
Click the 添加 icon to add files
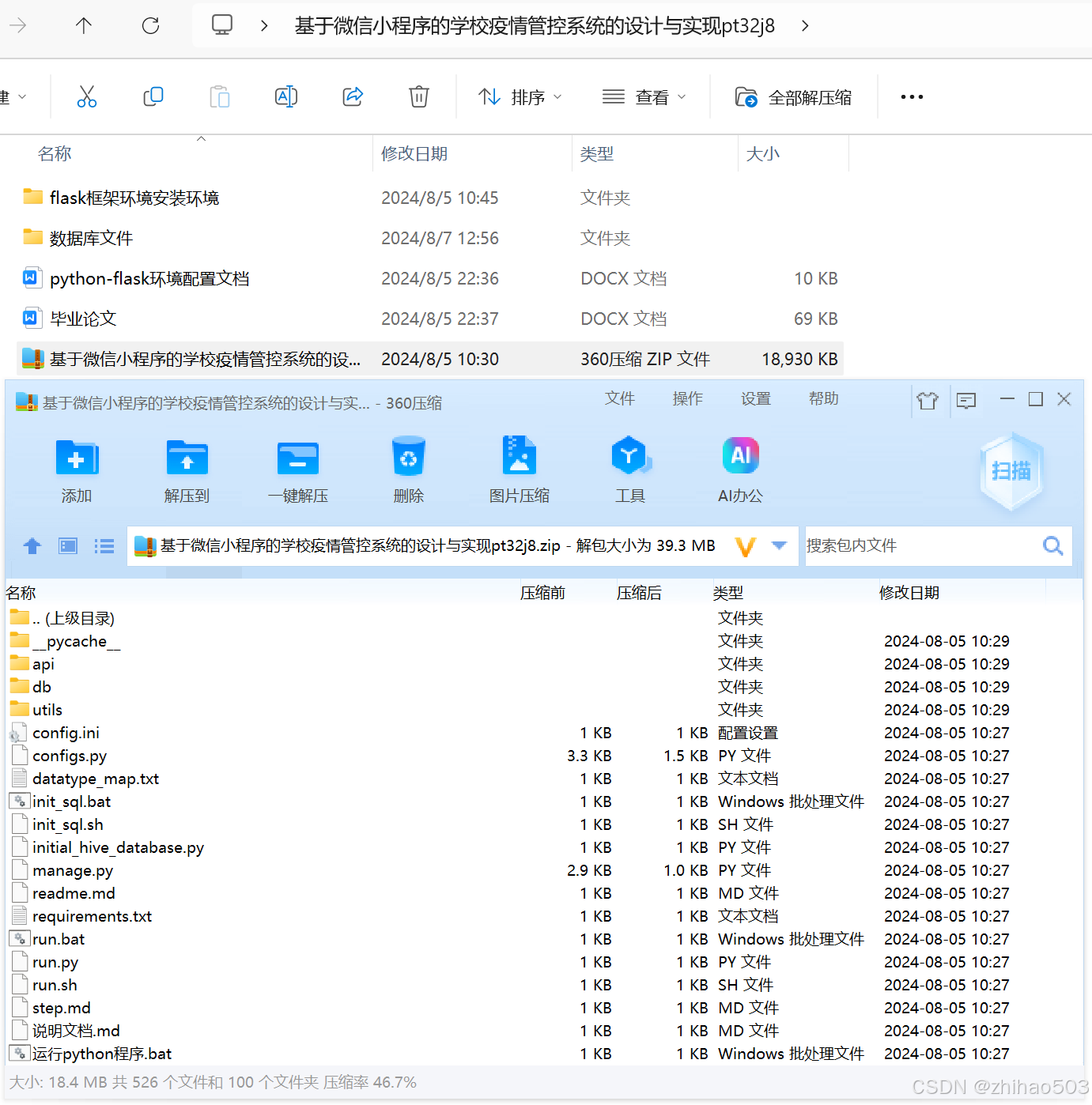pyautogui.click(x=76, y=470)
